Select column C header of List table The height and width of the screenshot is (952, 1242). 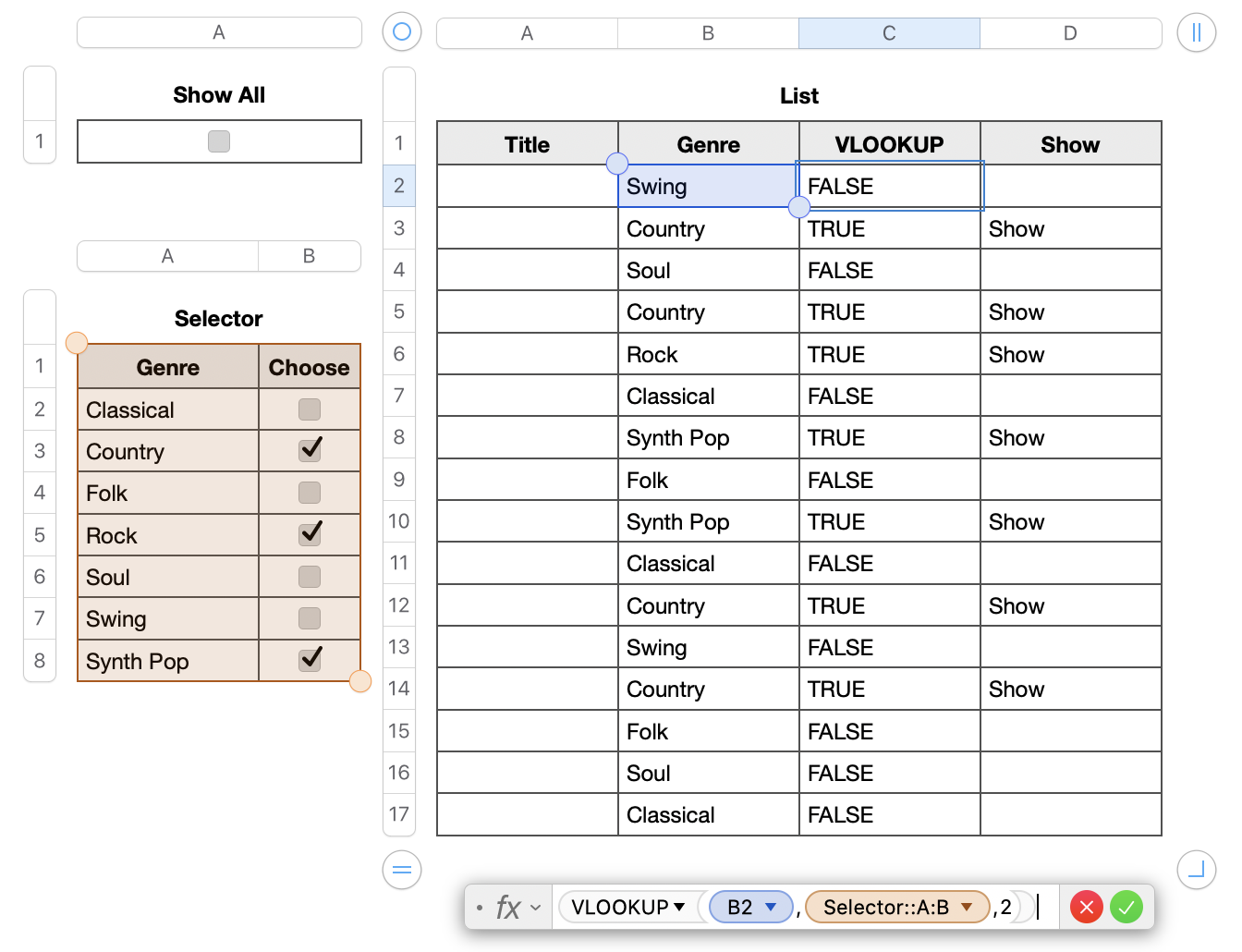(889, 33)
